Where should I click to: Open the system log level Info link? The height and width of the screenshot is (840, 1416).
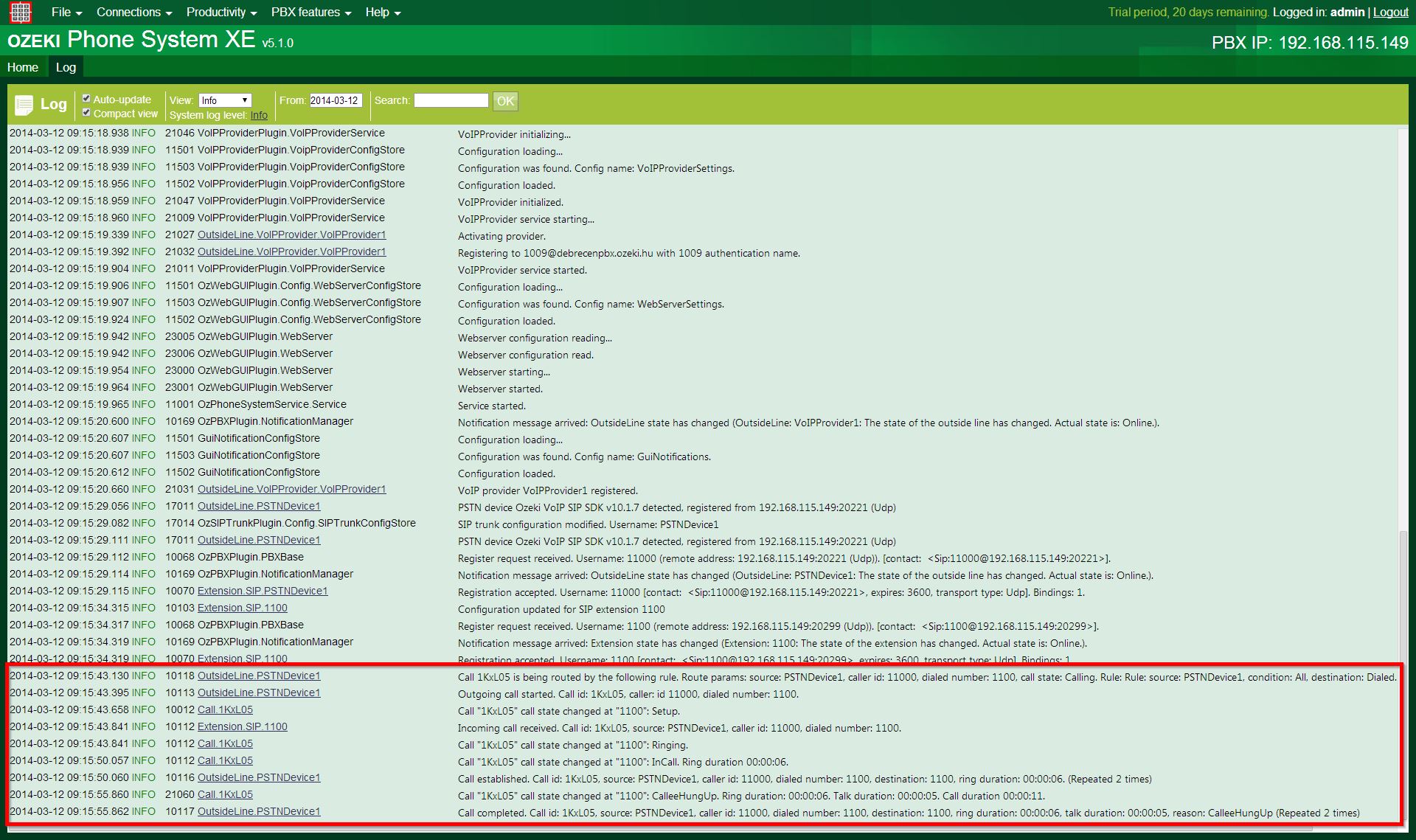pyautogui.click(x=260, y=115)
